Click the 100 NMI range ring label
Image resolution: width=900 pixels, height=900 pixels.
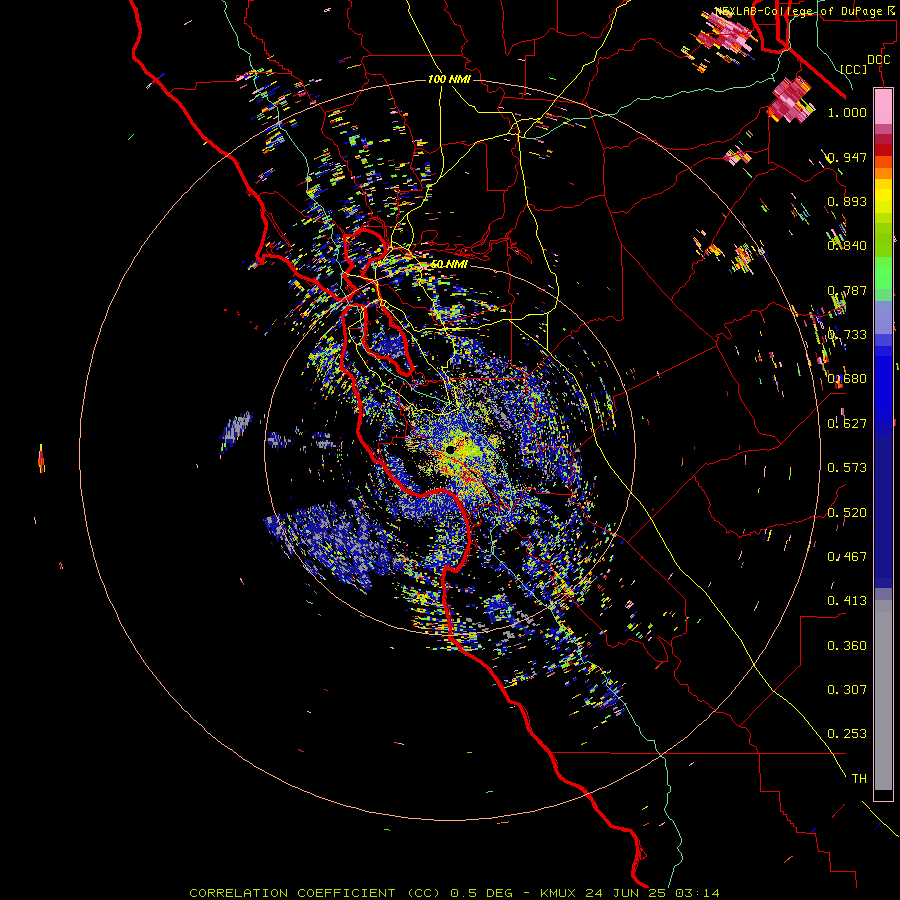449,79
